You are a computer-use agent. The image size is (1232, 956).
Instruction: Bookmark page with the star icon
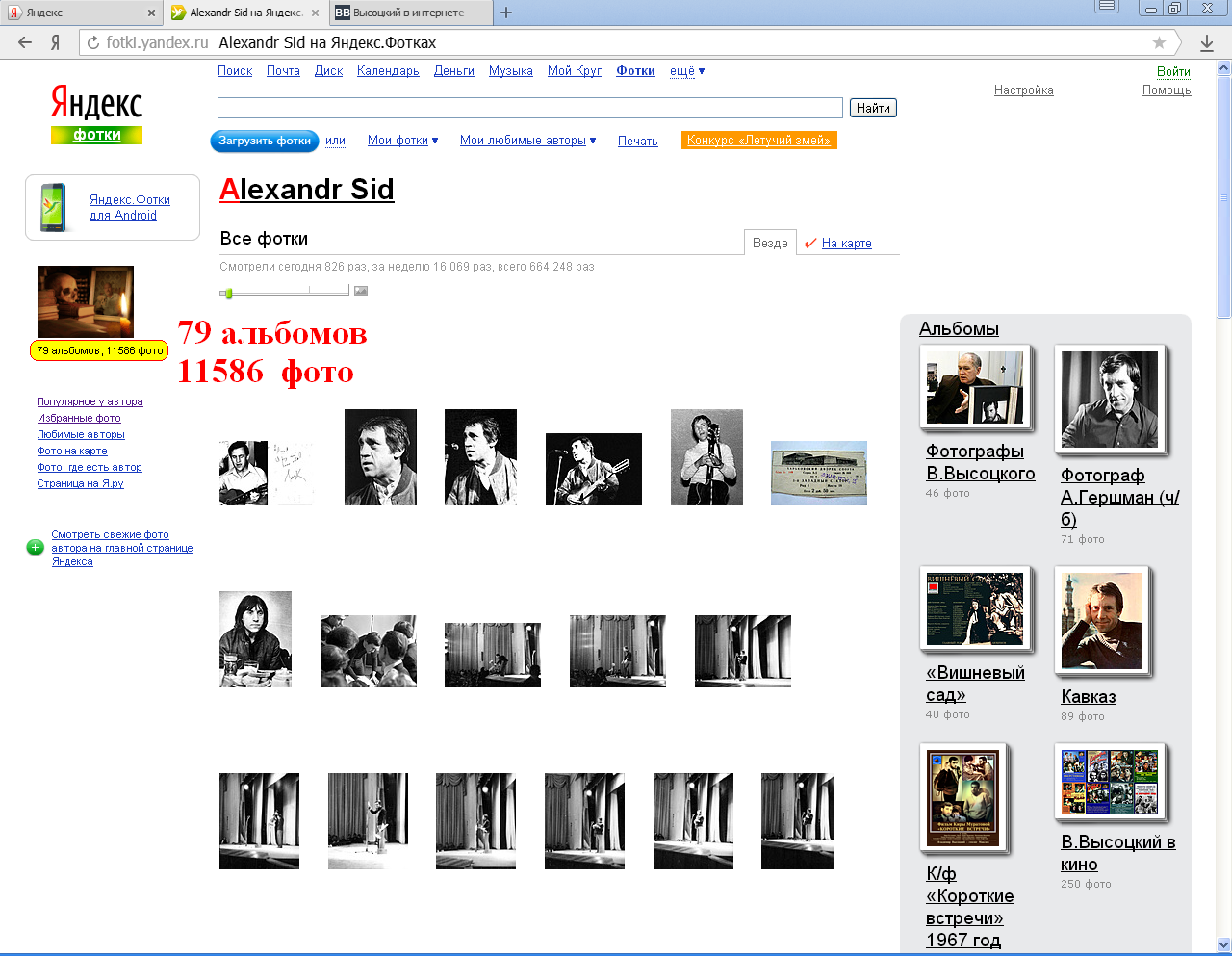[1159, 42]
